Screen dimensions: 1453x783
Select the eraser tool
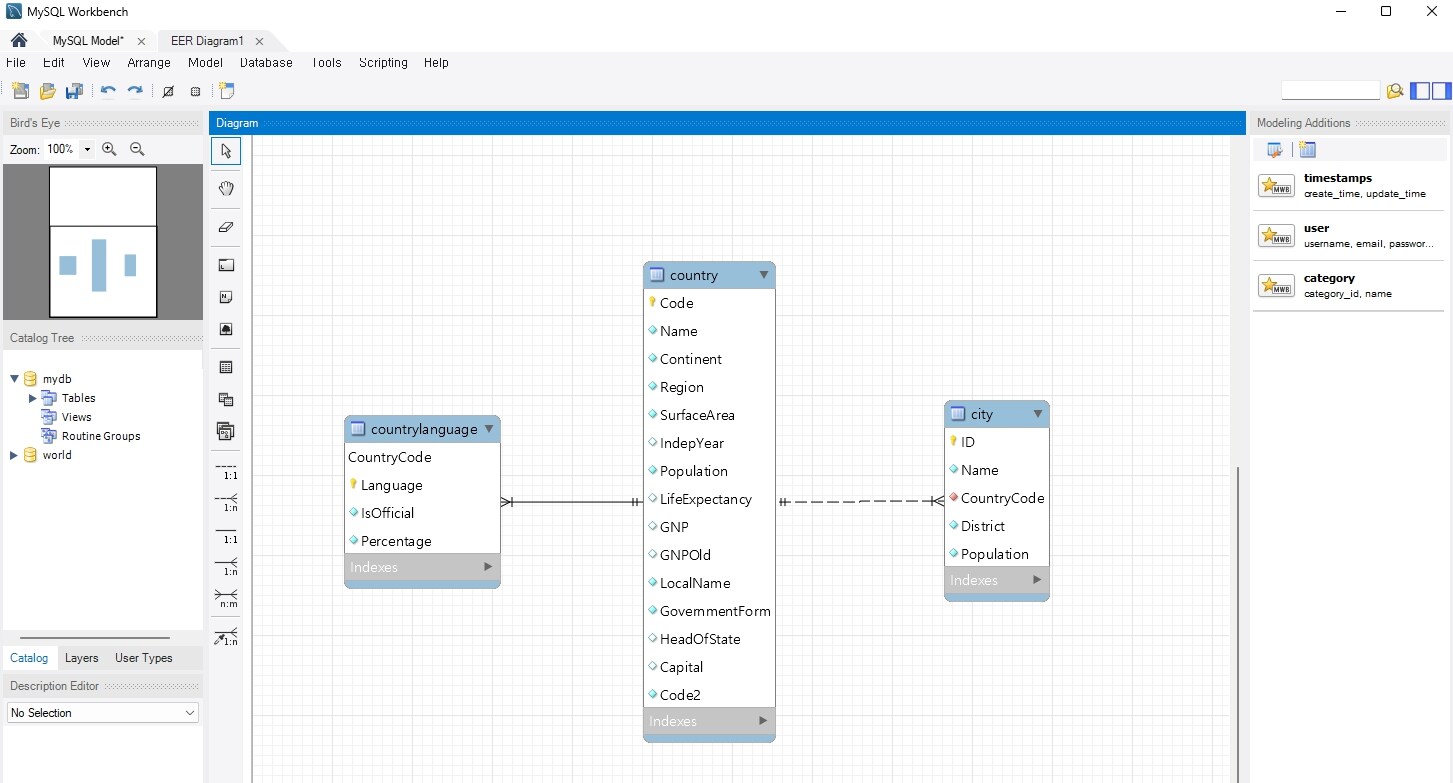pos(226,227)
